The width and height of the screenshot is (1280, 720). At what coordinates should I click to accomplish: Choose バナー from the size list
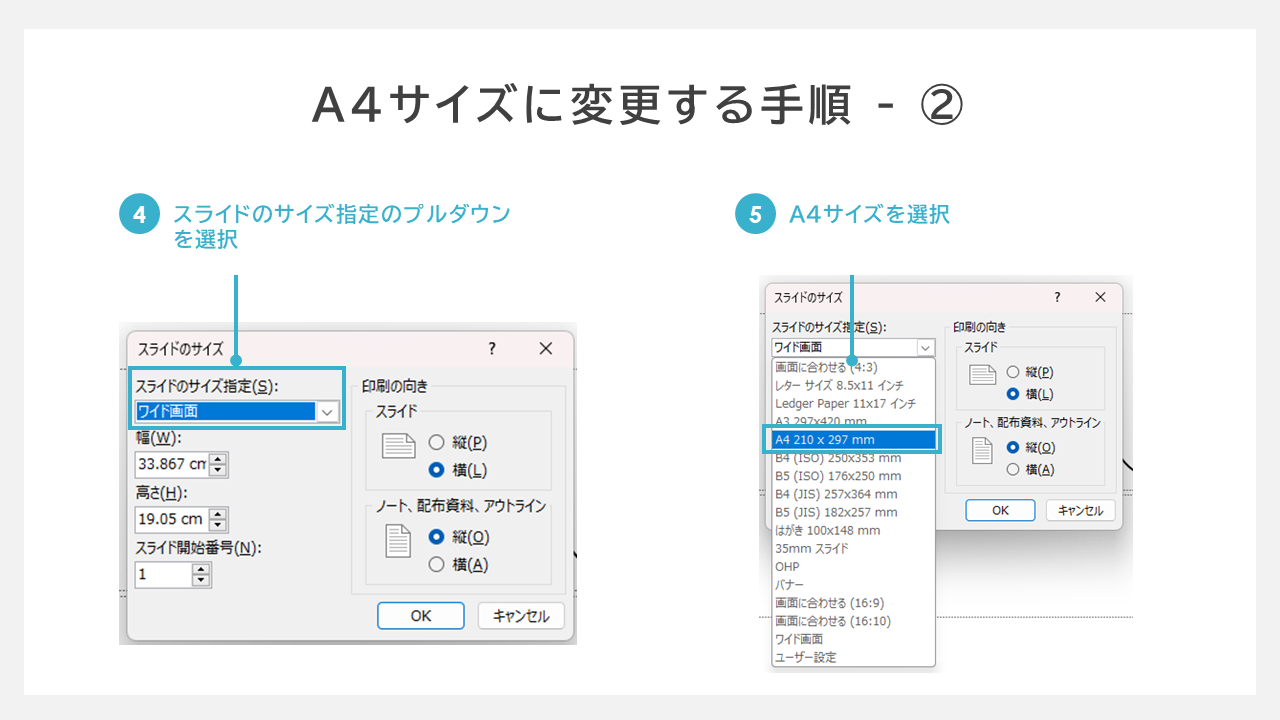pyautogui.click(x=853, y=584)
